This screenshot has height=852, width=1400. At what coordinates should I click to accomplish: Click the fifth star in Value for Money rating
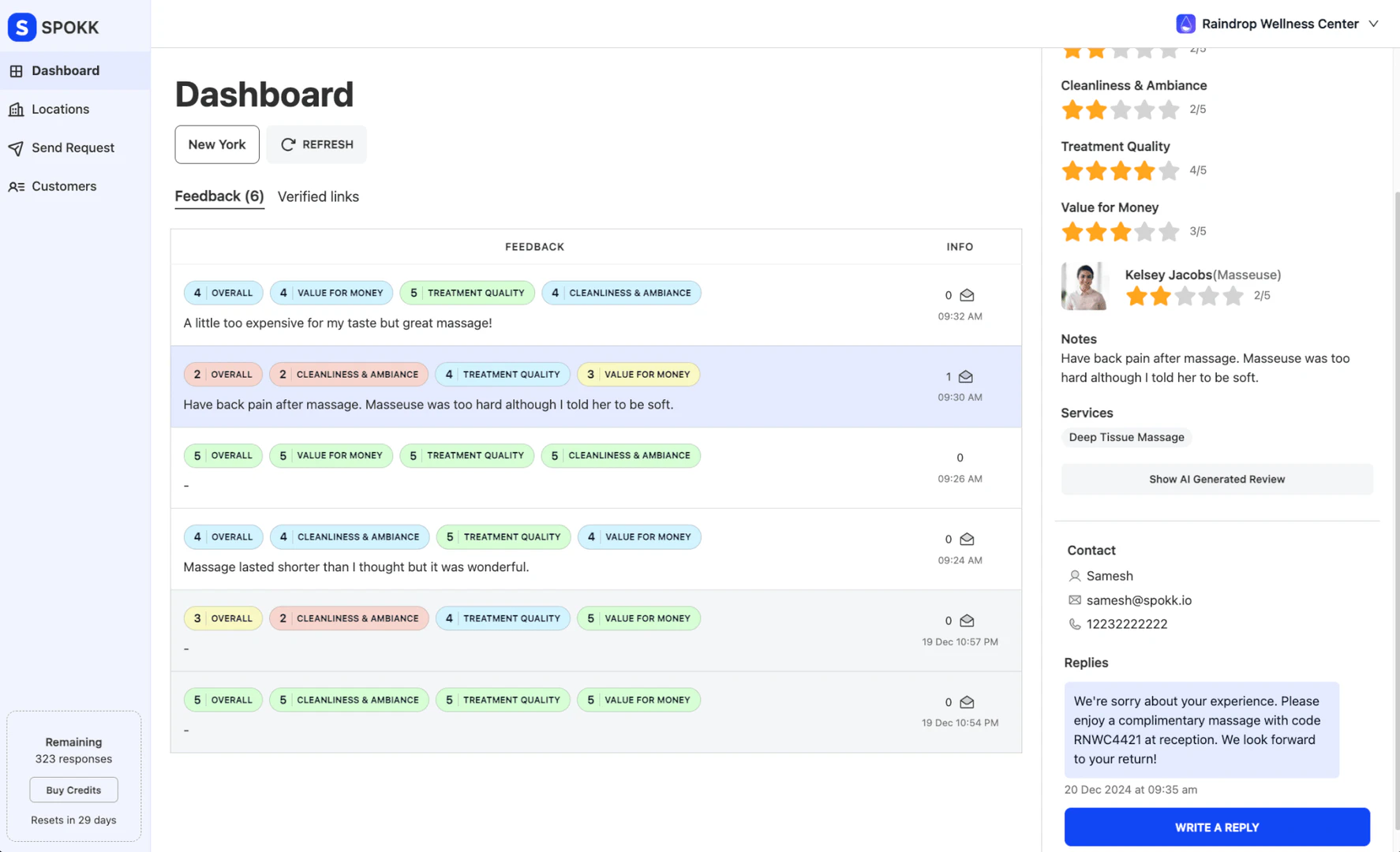[1168, 231]
